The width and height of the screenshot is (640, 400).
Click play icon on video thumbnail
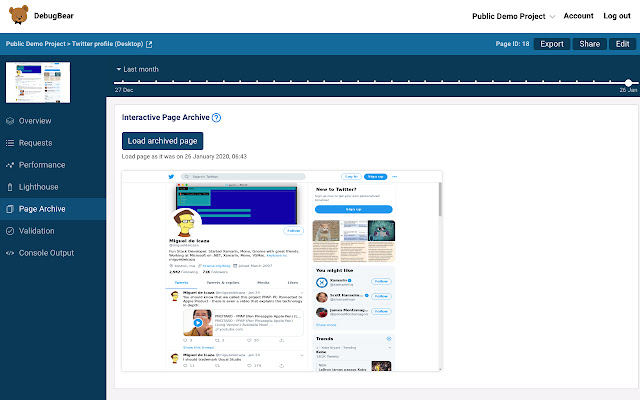198,323
